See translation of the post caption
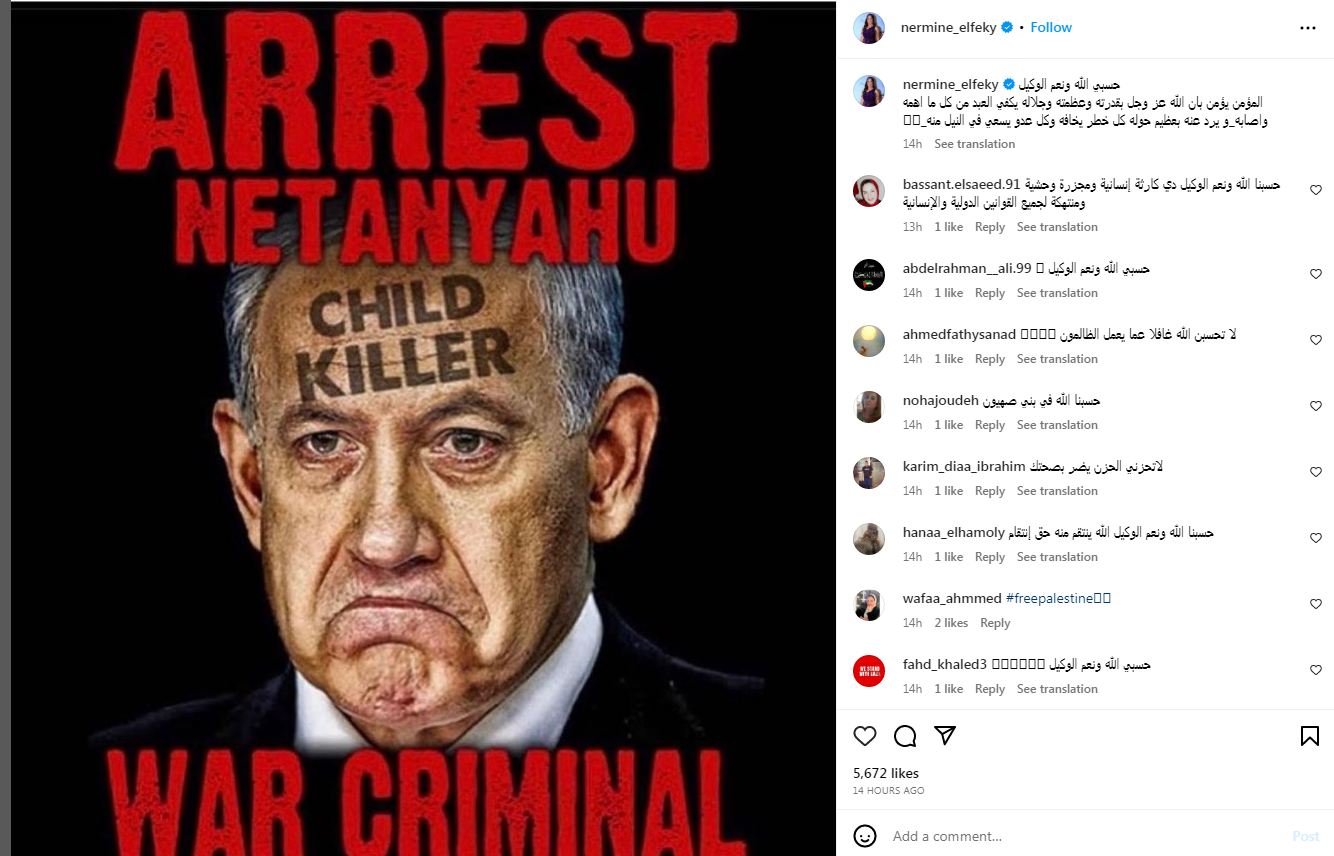The height and width of the screenshot is (856, 1334). [x=974, y=144]
